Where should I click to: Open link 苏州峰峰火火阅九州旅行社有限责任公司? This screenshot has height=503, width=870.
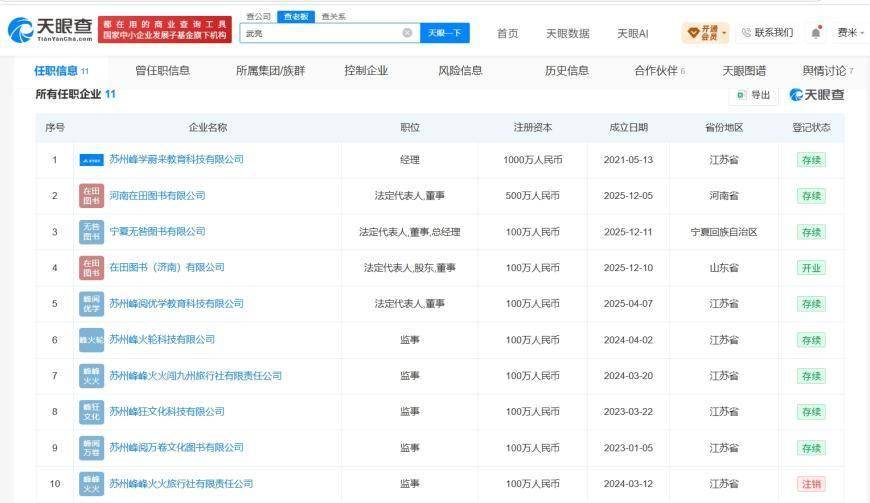(x=195, y=375)
